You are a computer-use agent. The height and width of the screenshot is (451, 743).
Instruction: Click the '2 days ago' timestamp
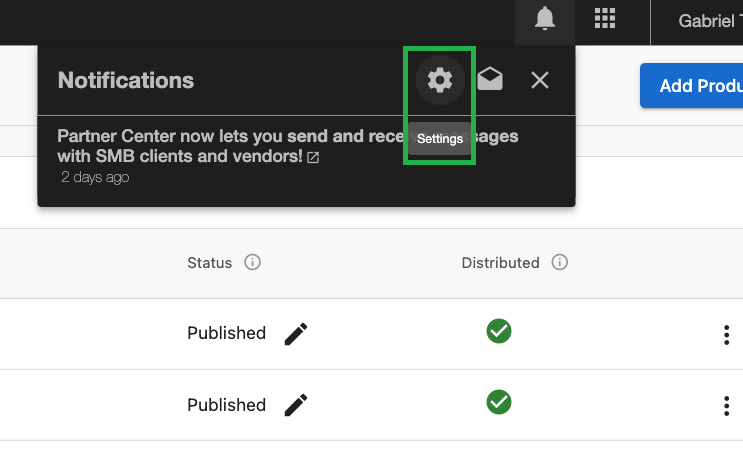pos(95,177)
